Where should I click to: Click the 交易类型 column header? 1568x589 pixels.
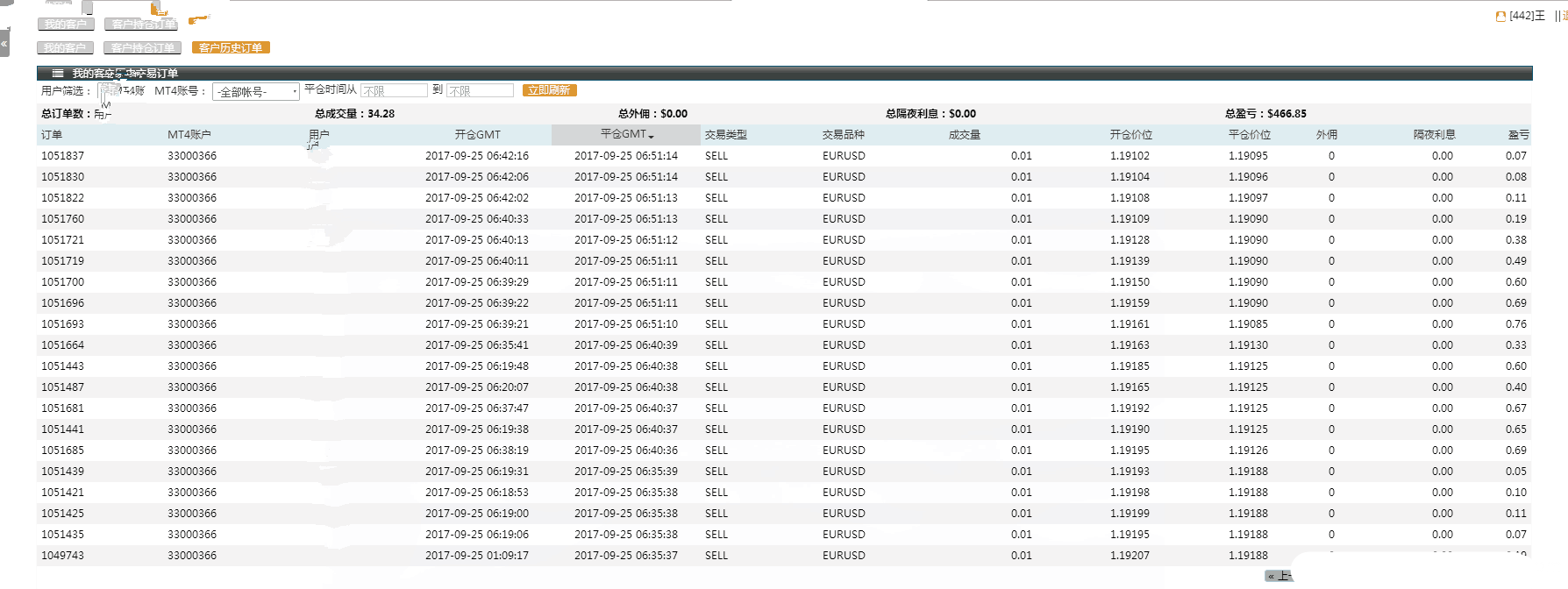(x=725, y=135)
